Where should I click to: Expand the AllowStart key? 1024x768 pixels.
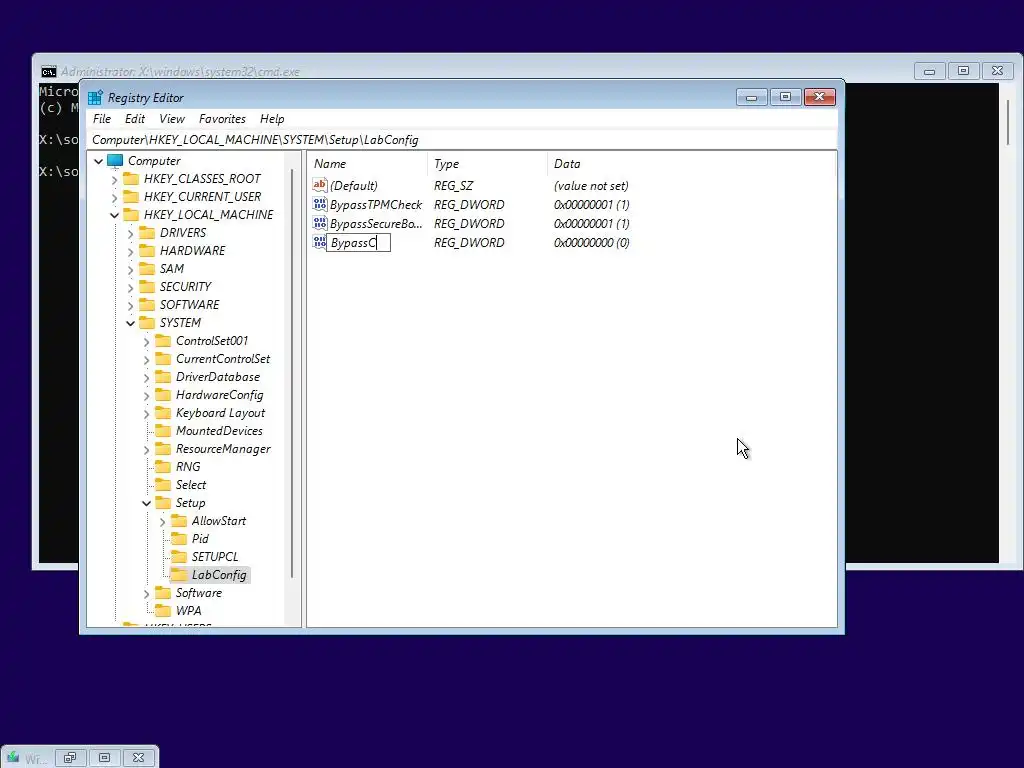coord(163,522)
